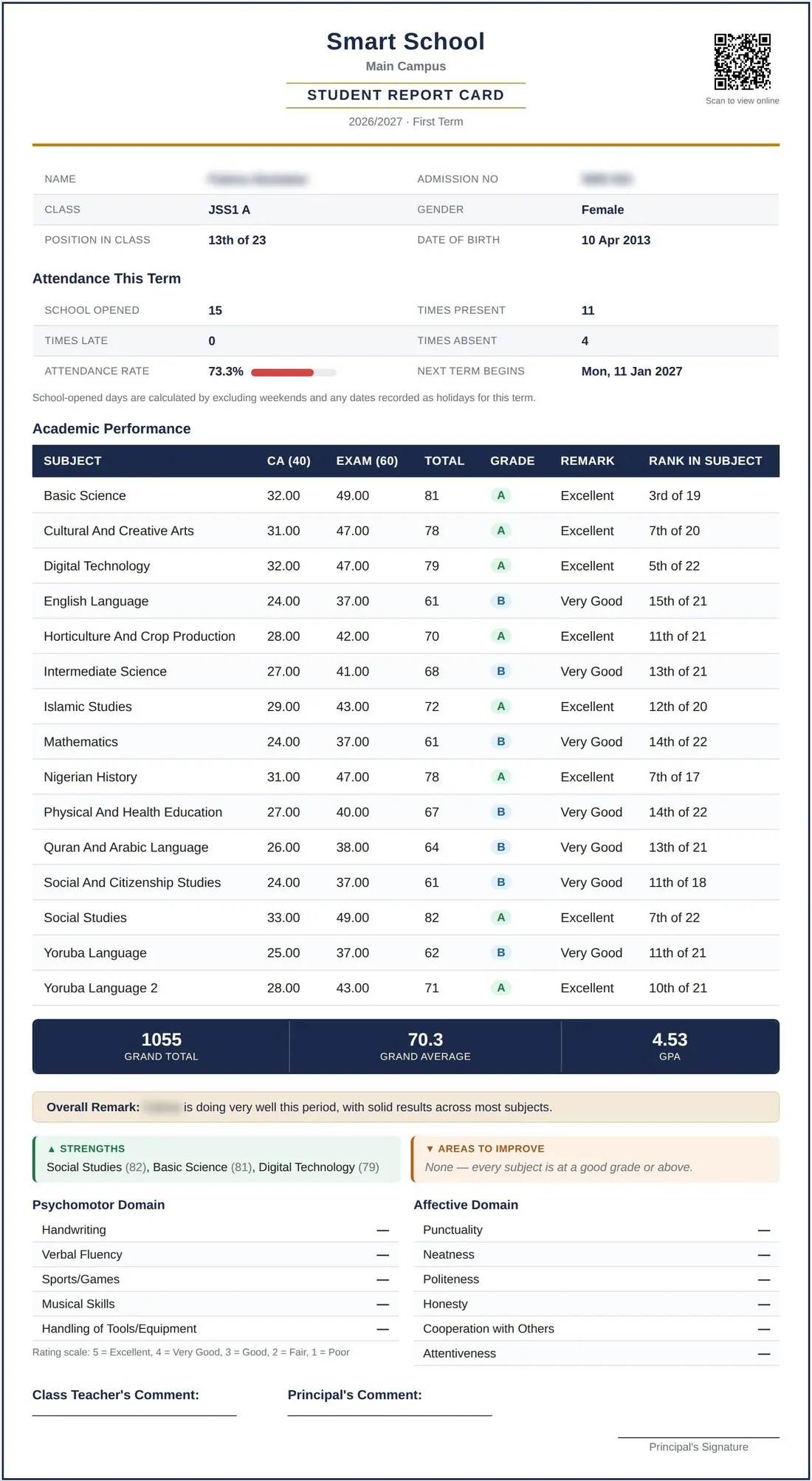Click the gender value 'Female'

point(602,210)
